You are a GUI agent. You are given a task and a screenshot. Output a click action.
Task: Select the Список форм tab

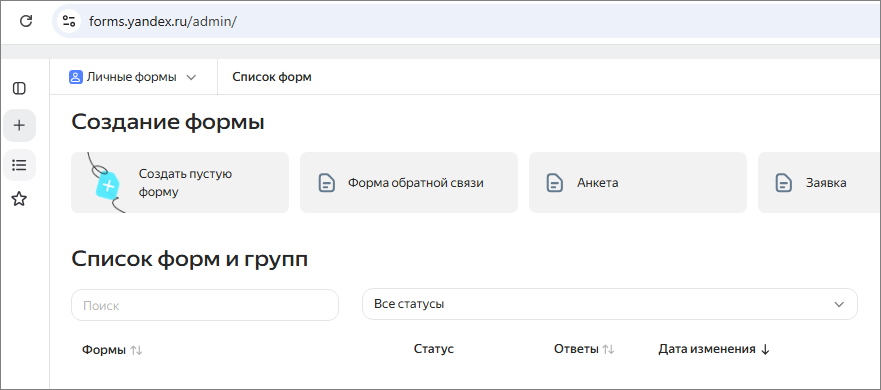pyautogui.click(x=272, y=77)
